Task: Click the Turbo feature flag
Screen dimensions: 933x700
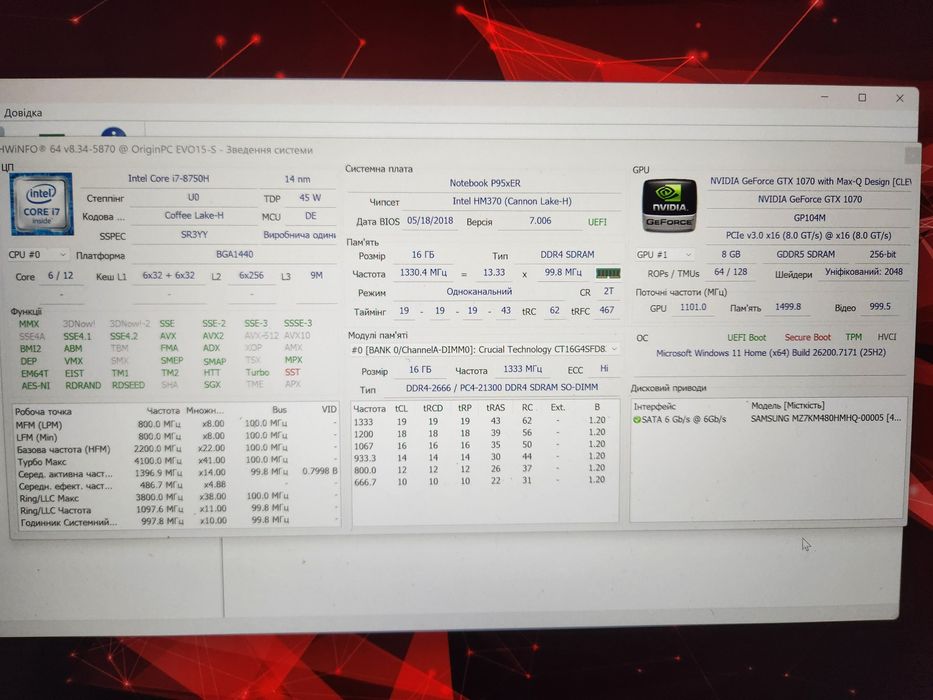Action: [257, 372]
